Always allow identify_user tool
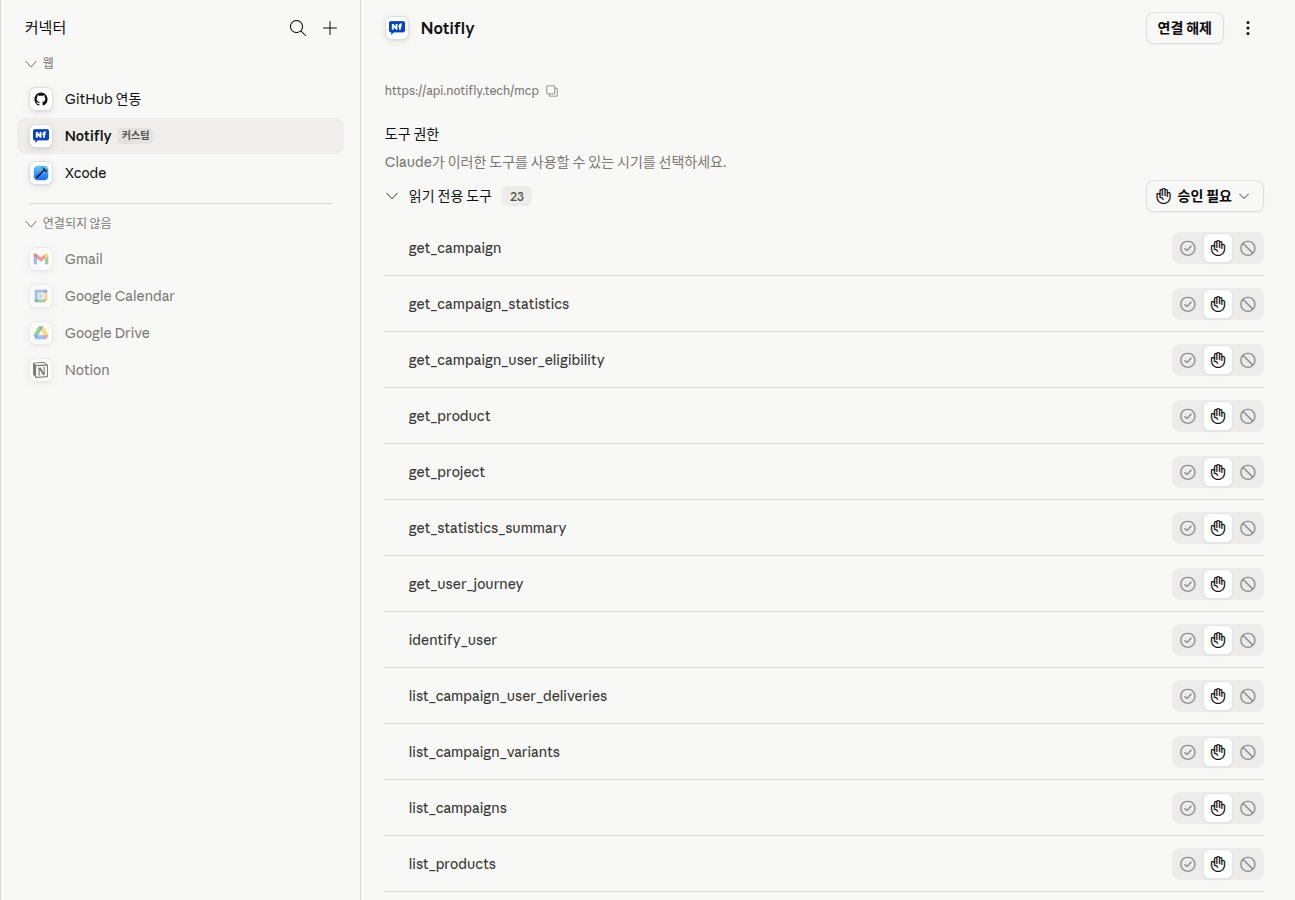 (1188, 640)
